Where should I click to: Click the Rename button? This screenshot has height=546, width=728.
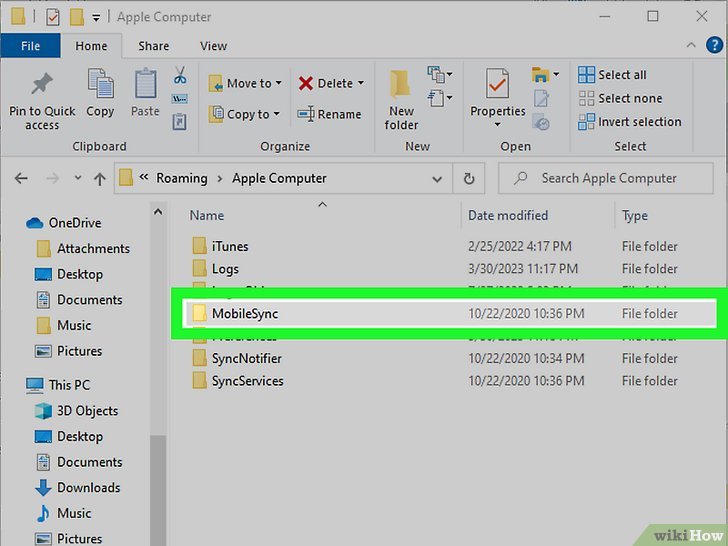330,114
